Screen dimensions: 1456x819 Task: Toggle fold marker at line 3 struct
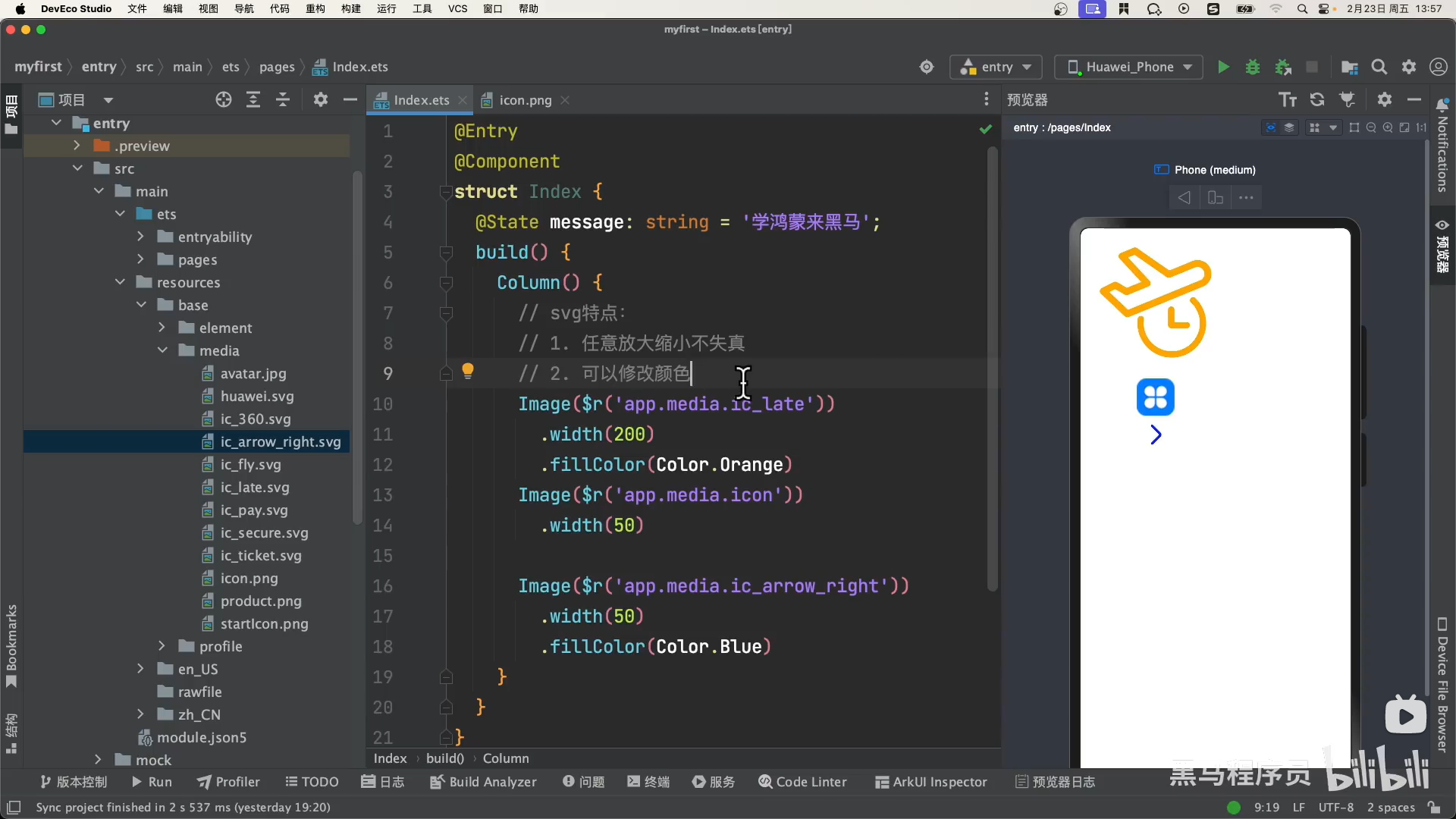coord(446,192)
